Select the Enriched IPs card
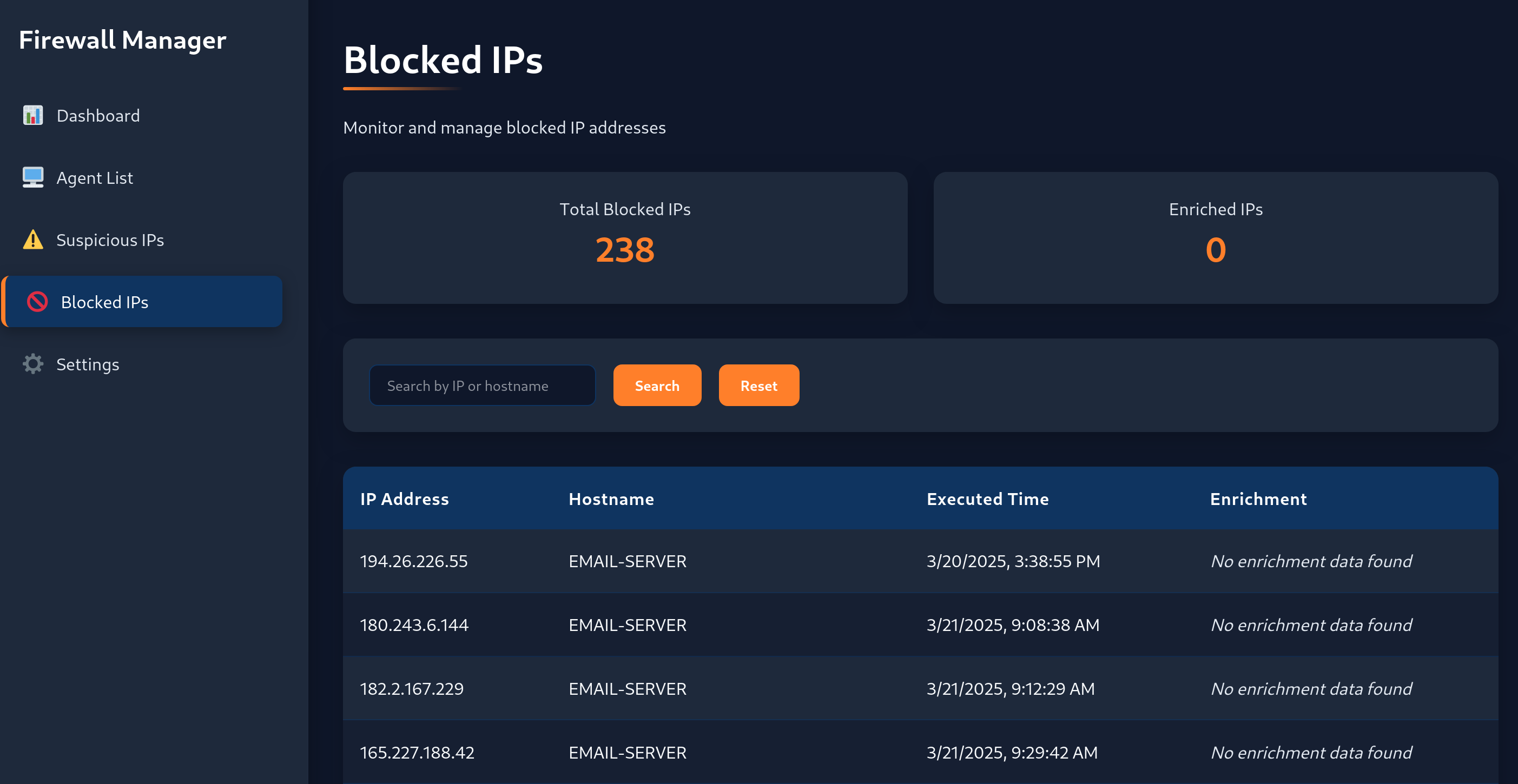The image size is (1518, 784). coord(1216,238)
